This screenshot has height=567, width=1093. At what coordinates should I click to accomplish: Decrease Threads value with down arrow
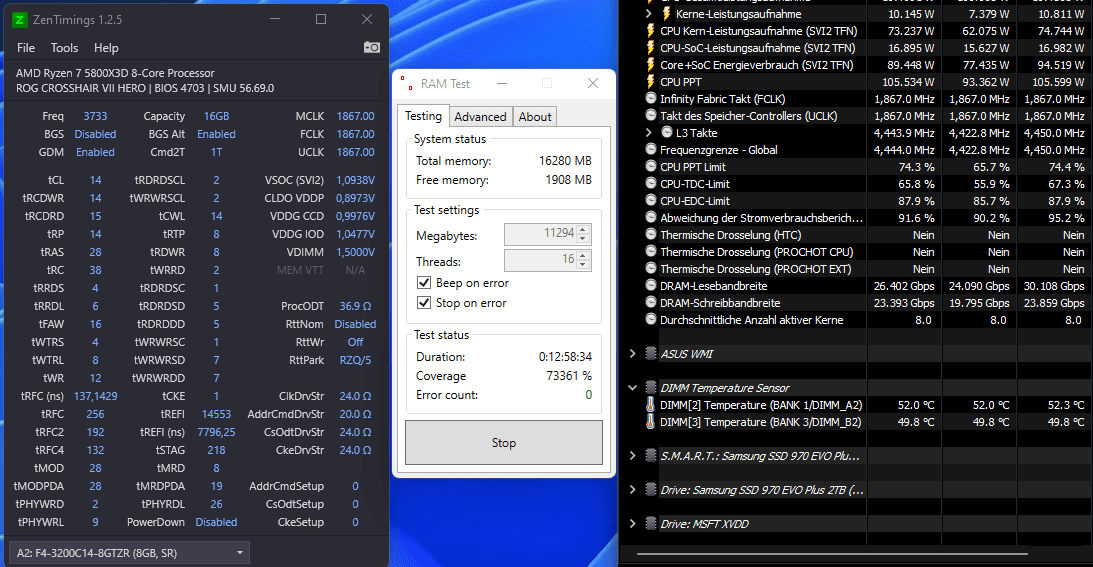(x=583, y=265)
